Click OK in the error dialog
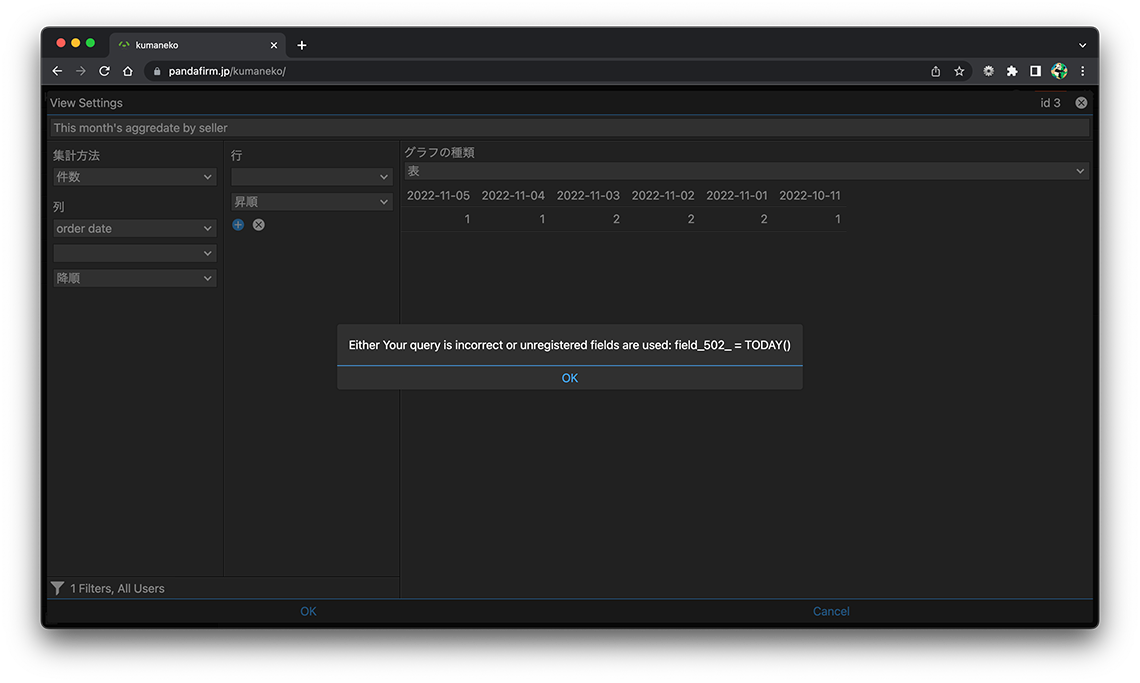Image resolution: width=1140 pixels, height=683 pixels. tap(569, 378)
